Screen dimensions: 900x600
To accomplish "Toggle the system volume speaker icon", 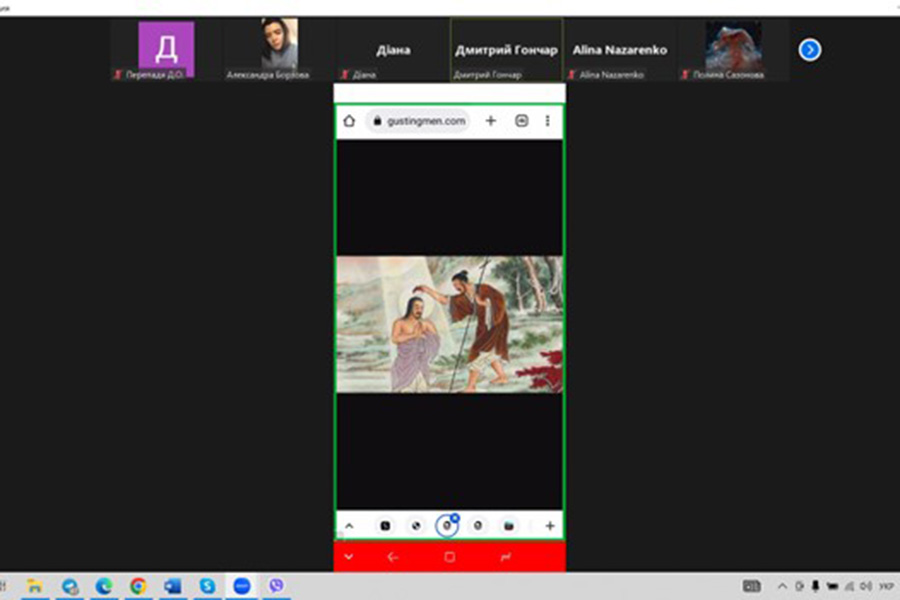I will (848, 586).
